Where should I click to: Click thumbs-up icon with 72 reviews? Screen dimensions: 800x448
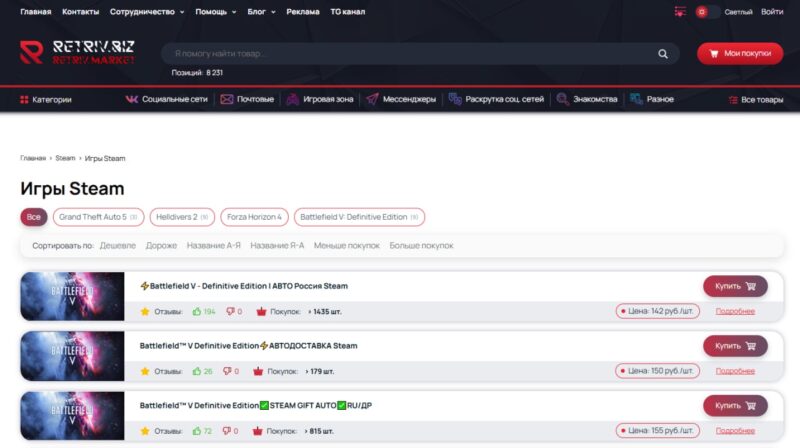(x=196, y=431)
